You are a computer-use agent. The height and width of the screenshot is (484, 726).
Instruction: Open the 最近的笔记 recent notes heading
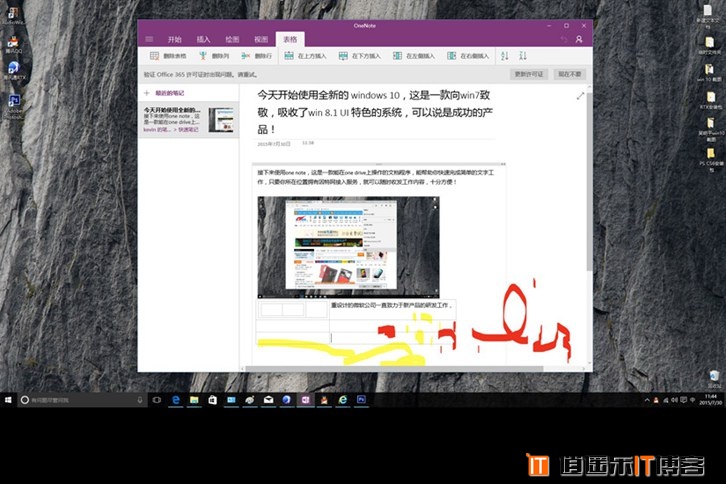[x=169, y=93]
